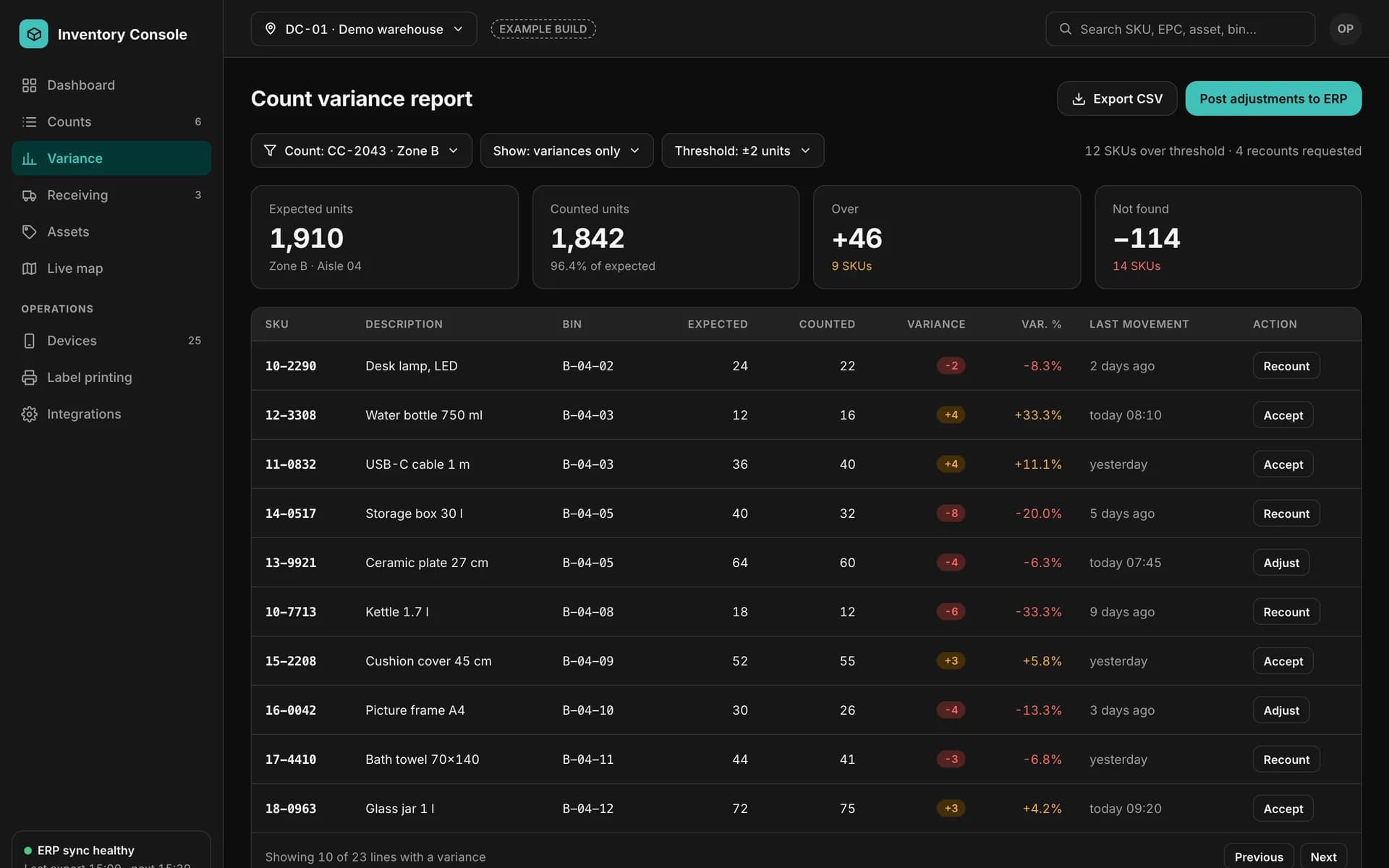Click the Devices phone icon
Screen dimensions: 1389x868
(29, 341)
